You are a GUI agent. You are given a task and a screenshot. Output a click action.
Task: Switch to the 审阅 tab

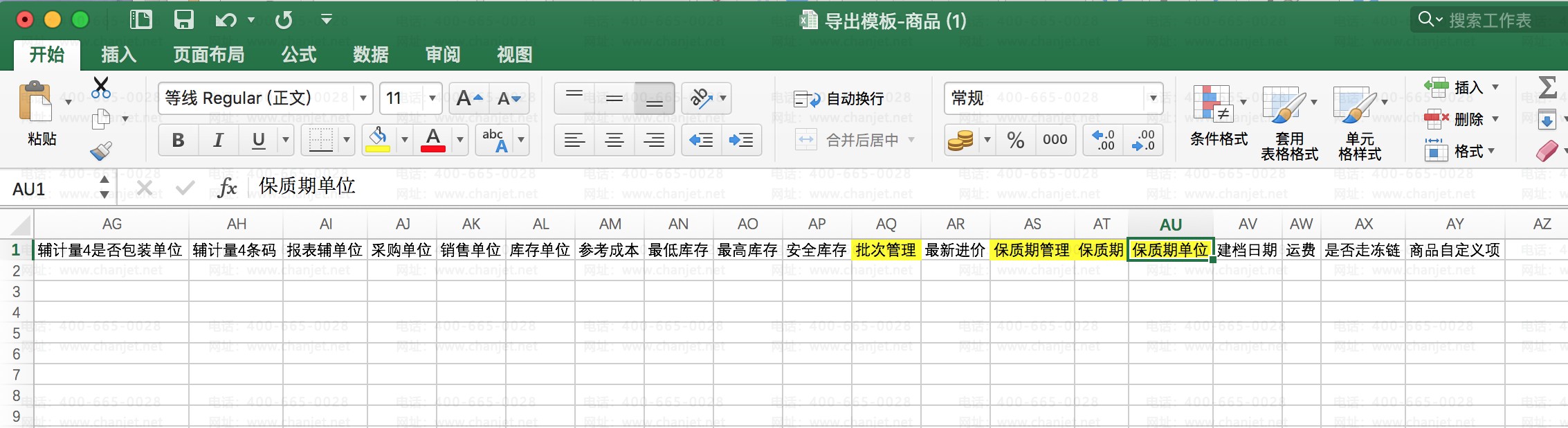(x=443, y=55)
